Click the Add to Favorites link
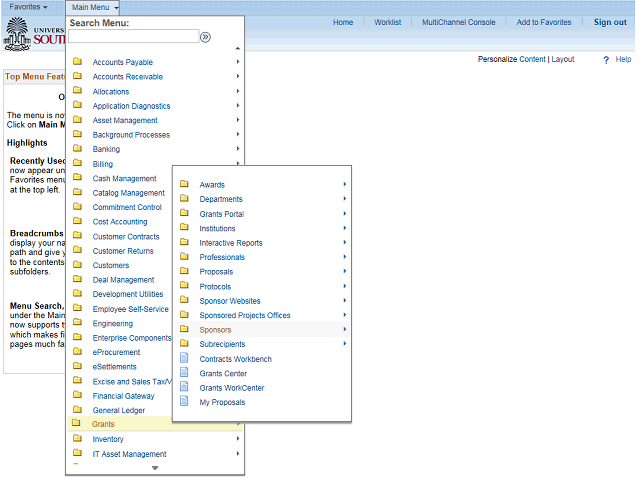 (544, 22)
